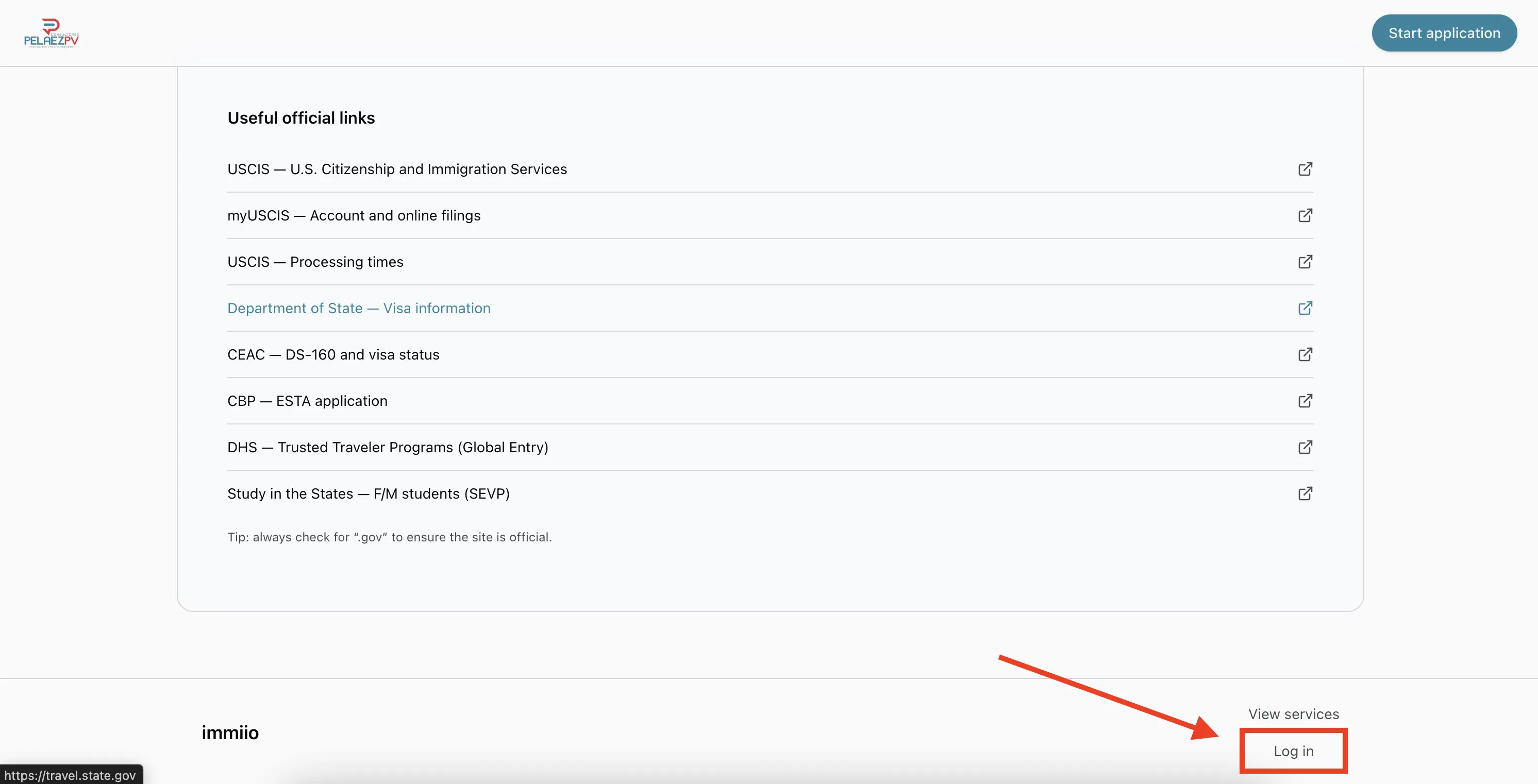Screen dimensions: 1538x784
Task: Click the external link icon beside USCIS services
Action: click(1305, 169)
